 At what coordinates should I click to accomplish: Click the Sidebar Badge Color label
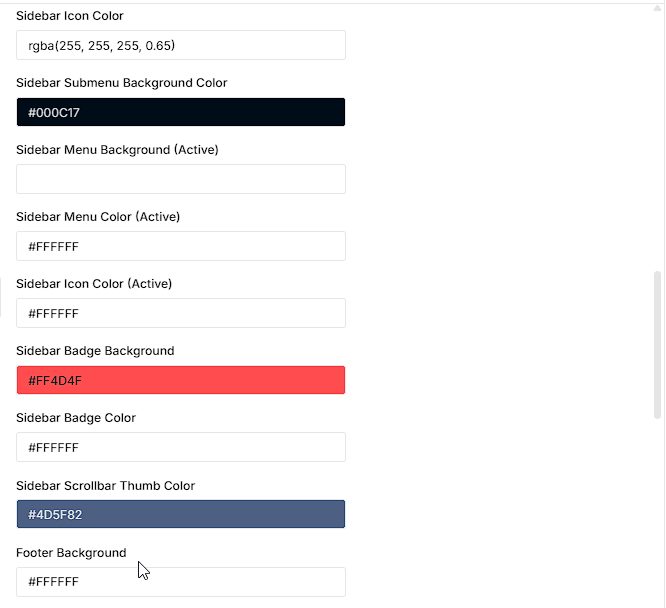[76, 418]
